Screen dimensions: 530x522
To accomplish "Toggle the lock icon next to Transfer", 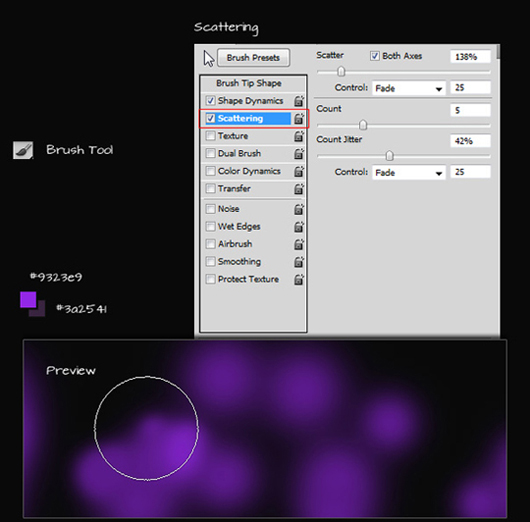I will [x=299, y=189].
